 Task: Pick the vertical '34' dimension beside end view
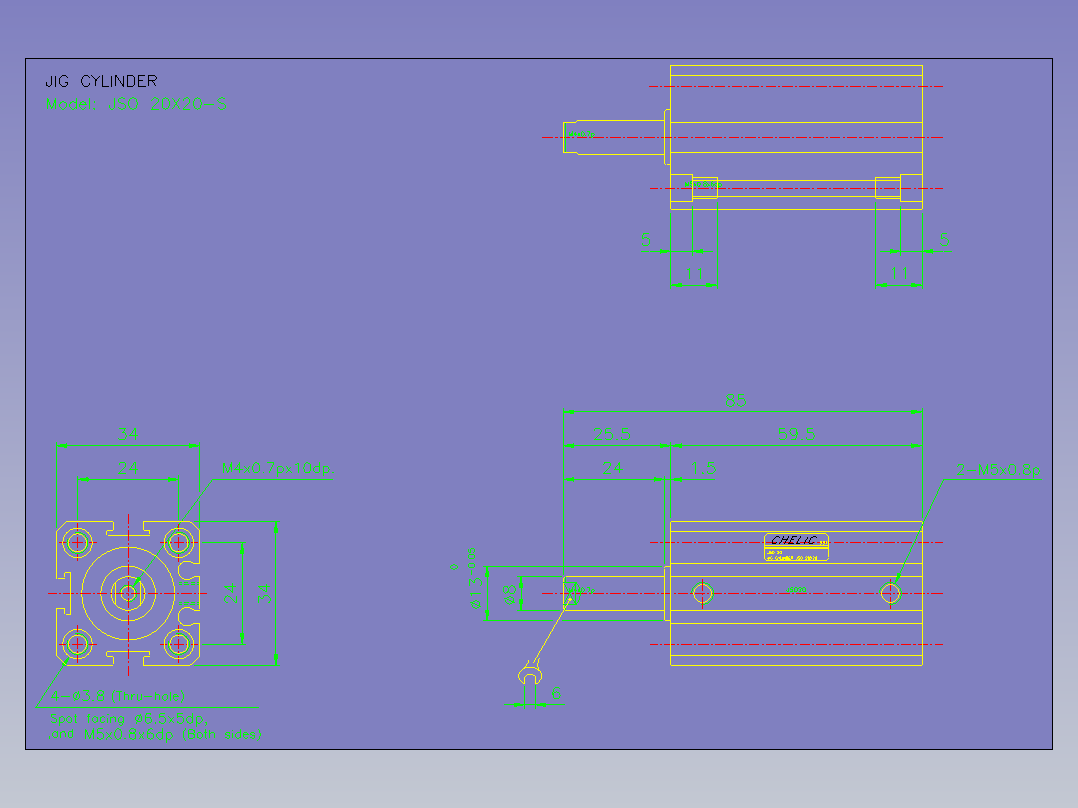pos(265,593)
